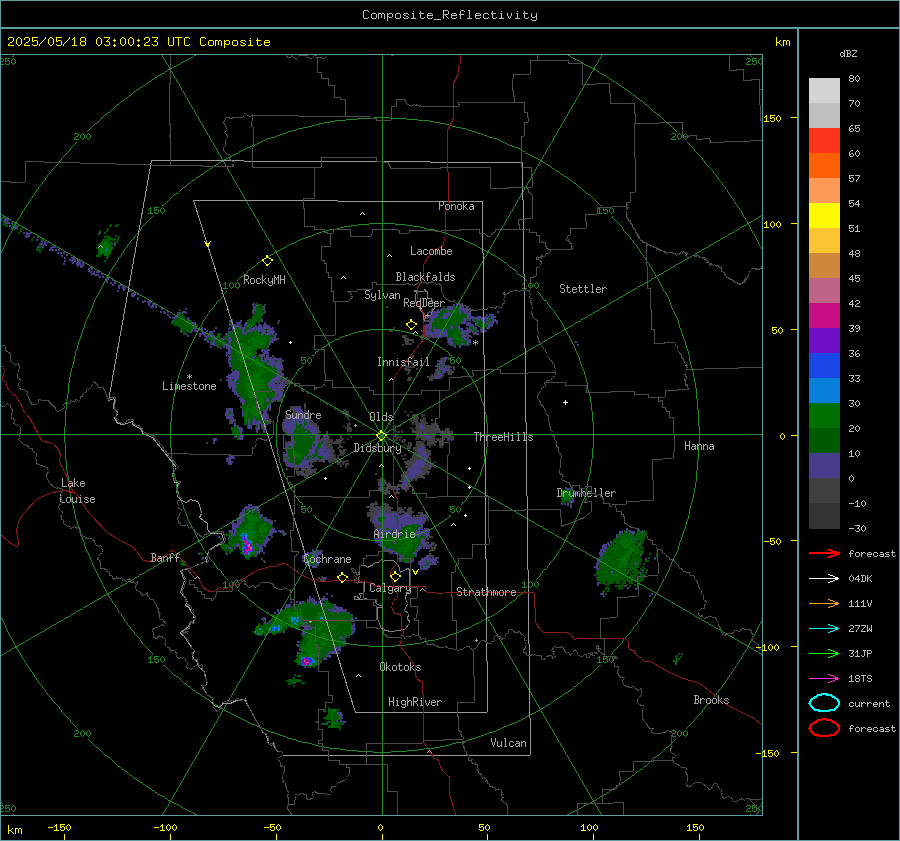Click the storm cell southeast of Drumheller
This screenshot has height=841, width=900.
pyautogui.click(x=623, y=561)
